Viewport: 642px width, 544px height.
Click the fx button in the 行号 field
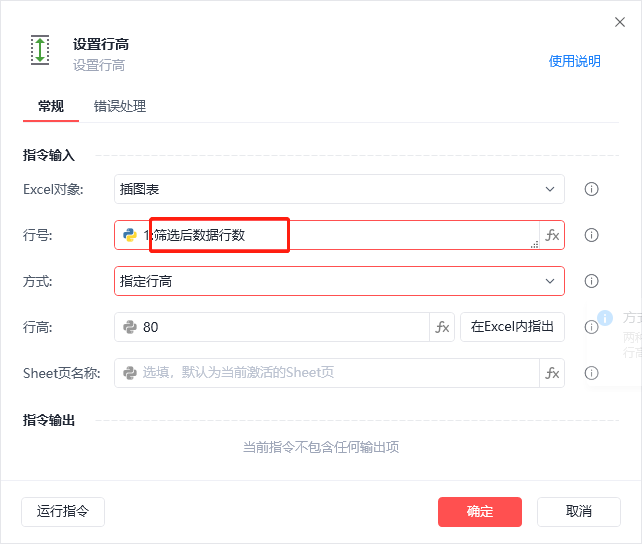[x=552, y=235]
